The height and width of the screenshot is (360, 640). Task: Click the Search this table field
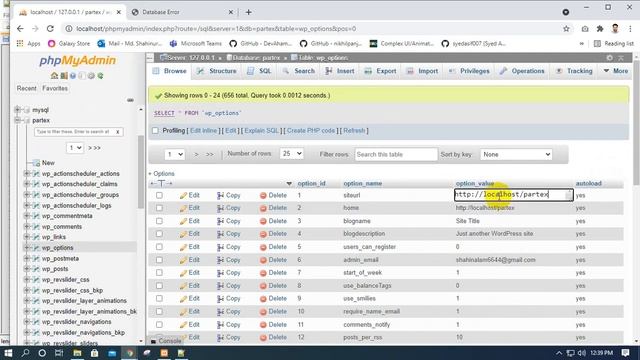396,154
